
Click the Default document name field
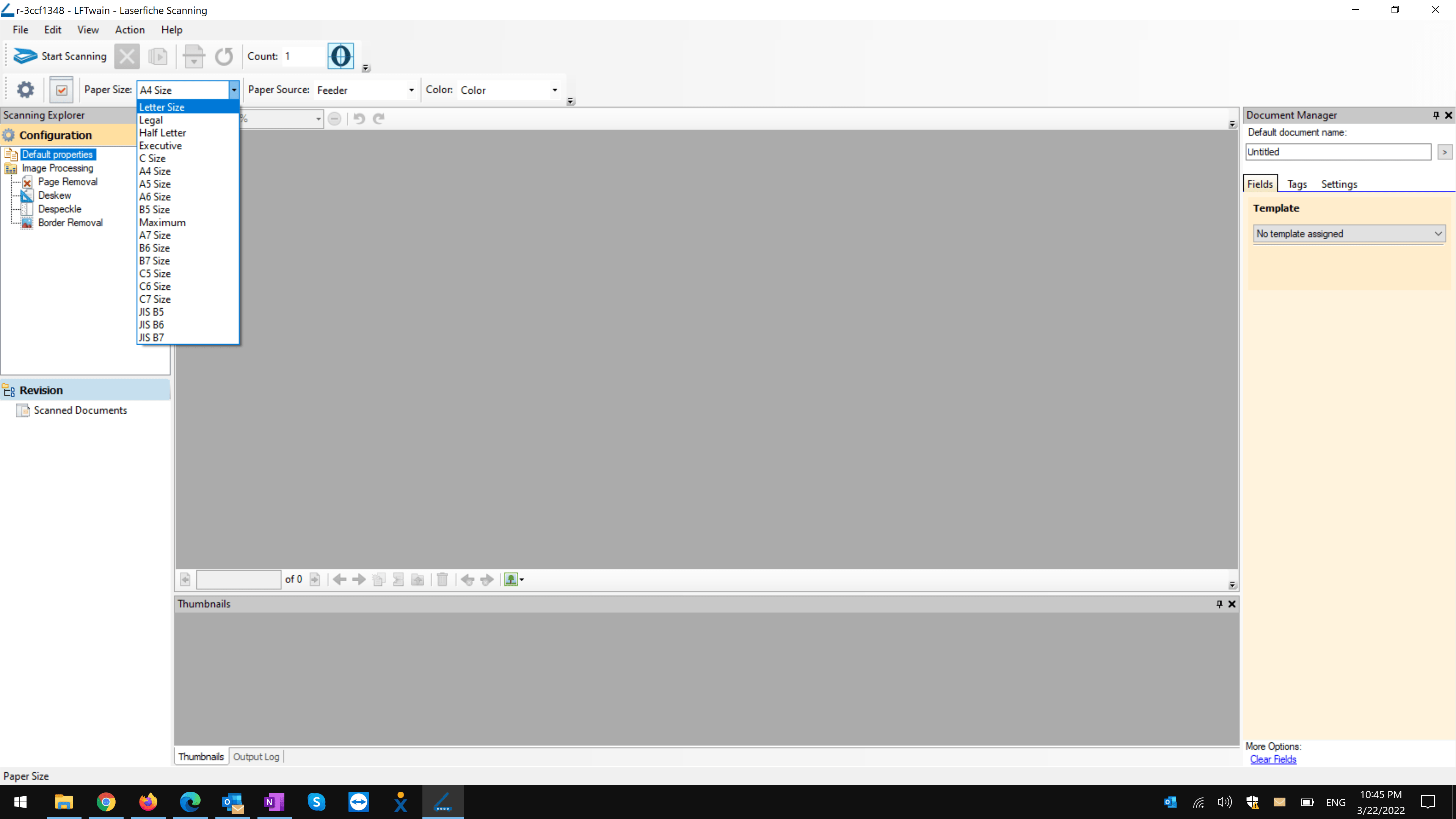point(1338,152)
